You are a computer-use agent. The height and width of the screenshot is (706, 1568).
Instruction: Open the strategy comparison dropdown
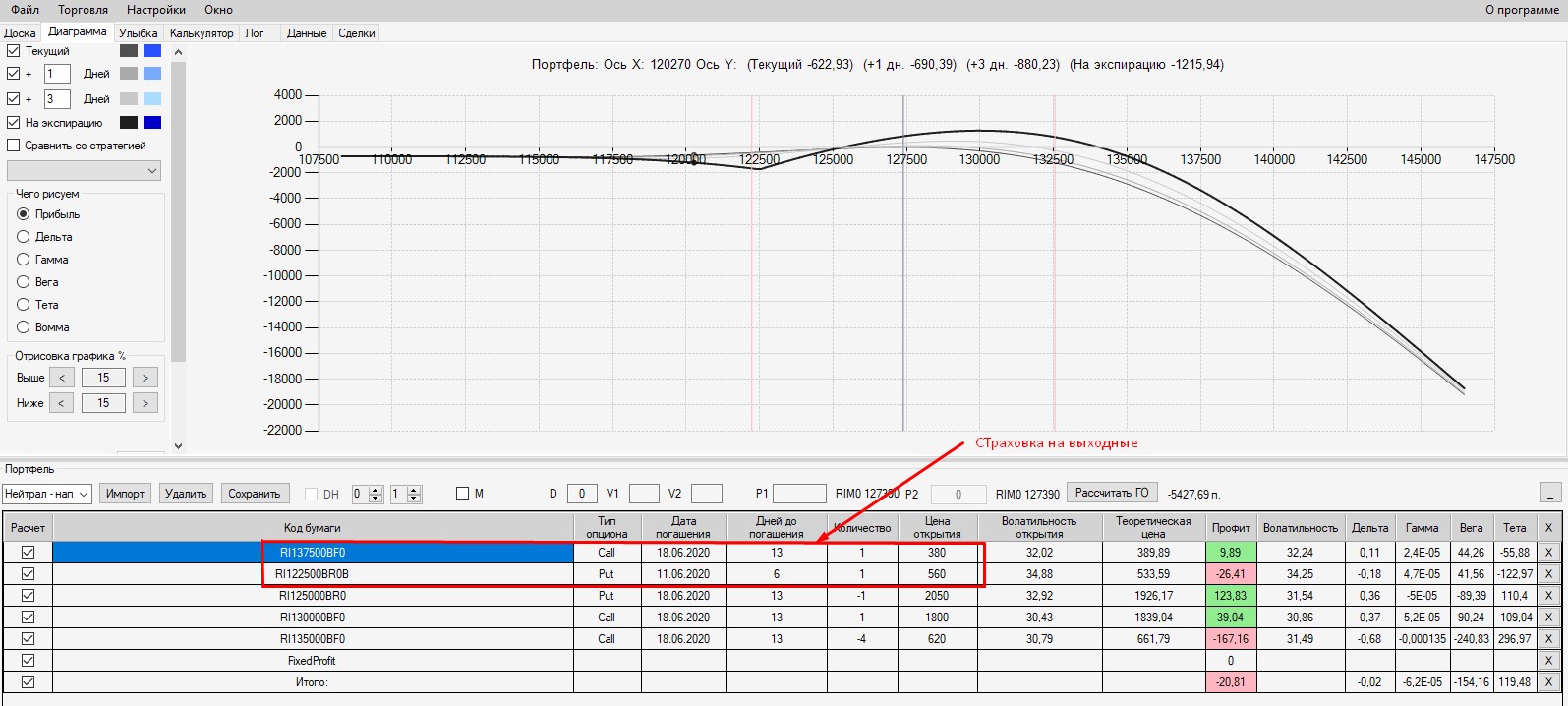pos(84,171)
